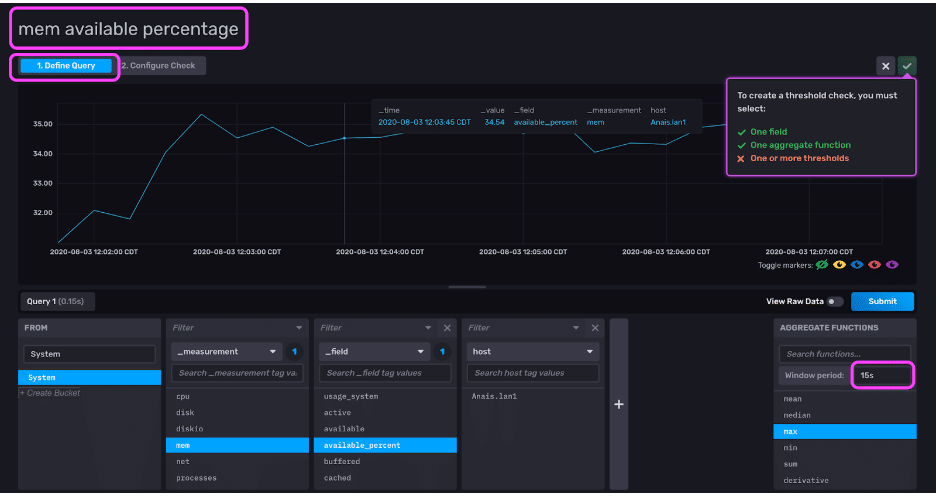
Task: Choose the median aggregate function
Action: 845,415
